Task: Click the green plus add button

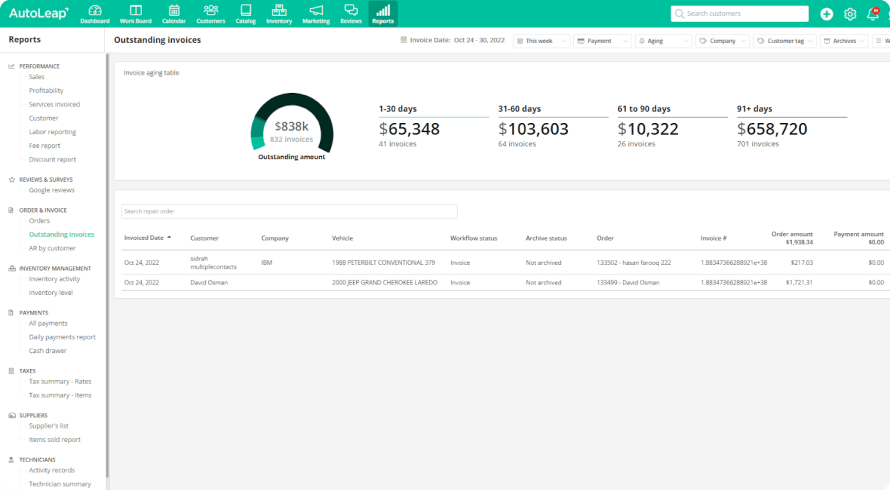Action: coord(826,14)
